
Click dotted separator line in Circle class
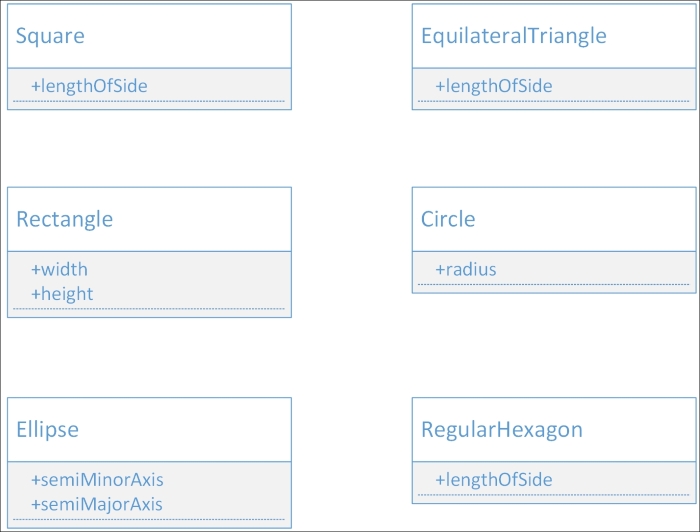click(x=554, y=284)
